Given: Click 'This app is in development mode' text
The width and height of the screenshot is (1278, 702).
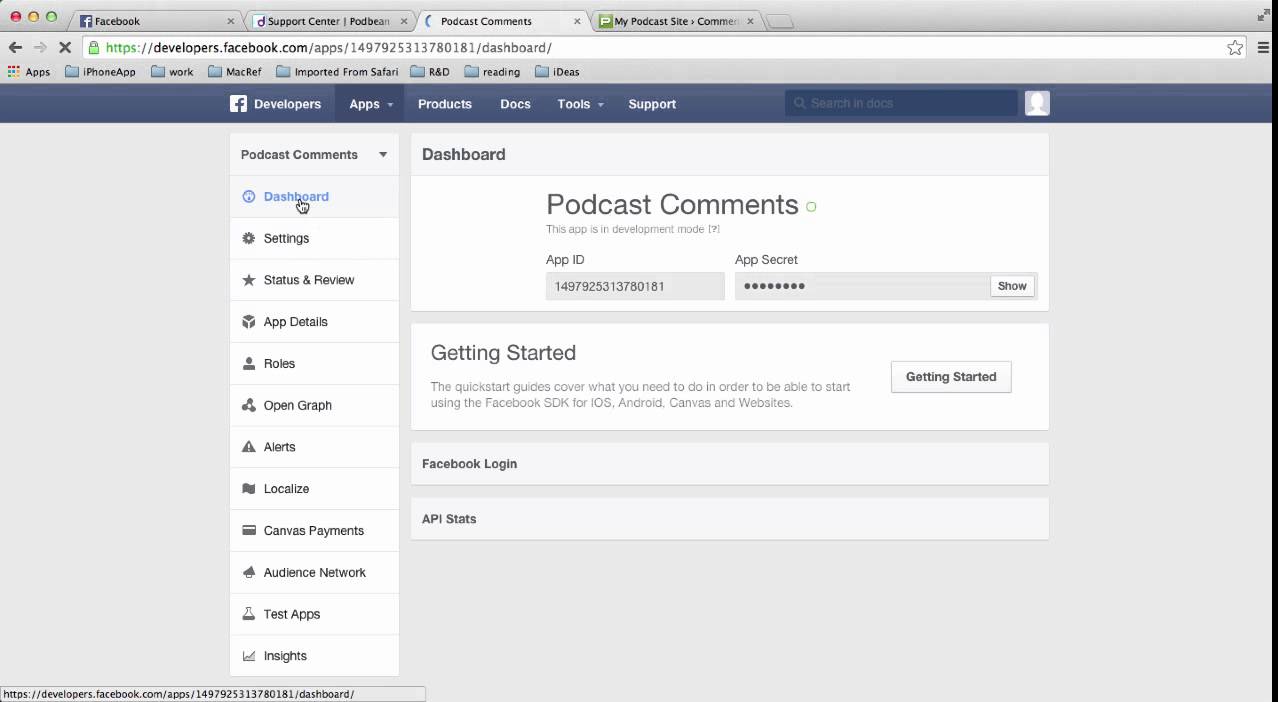Looking at the screenshot, I should point(625,229).
